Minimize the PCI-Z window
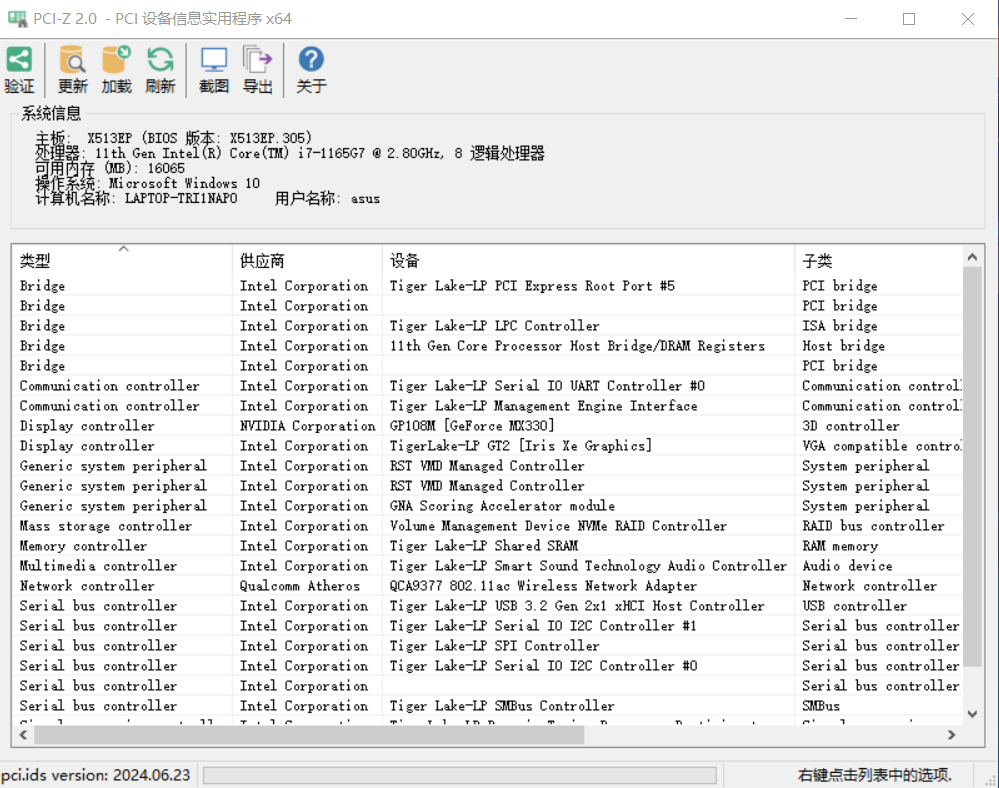 [851, 18]
